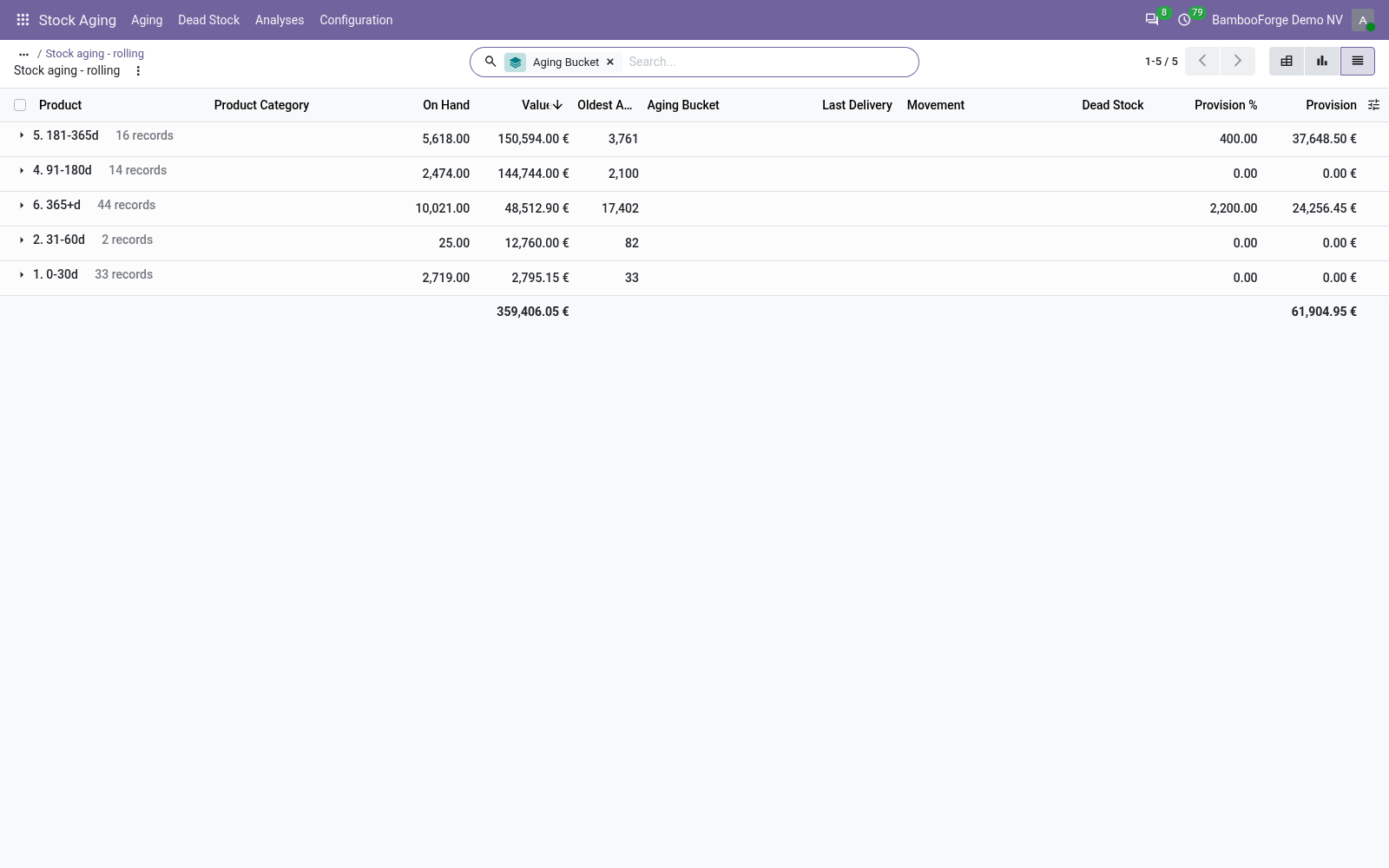Click the Aging Bucket group-by layers icon
Image resolution: width=1389 pixels, height=868 pixels.
515,62
